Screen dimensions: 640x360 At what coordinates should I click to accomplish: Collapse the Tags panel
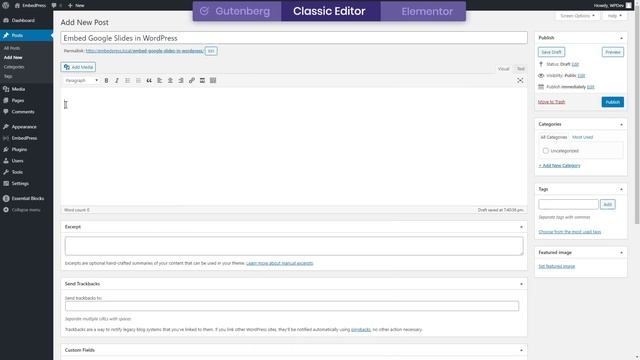click(x=621, y=189)
